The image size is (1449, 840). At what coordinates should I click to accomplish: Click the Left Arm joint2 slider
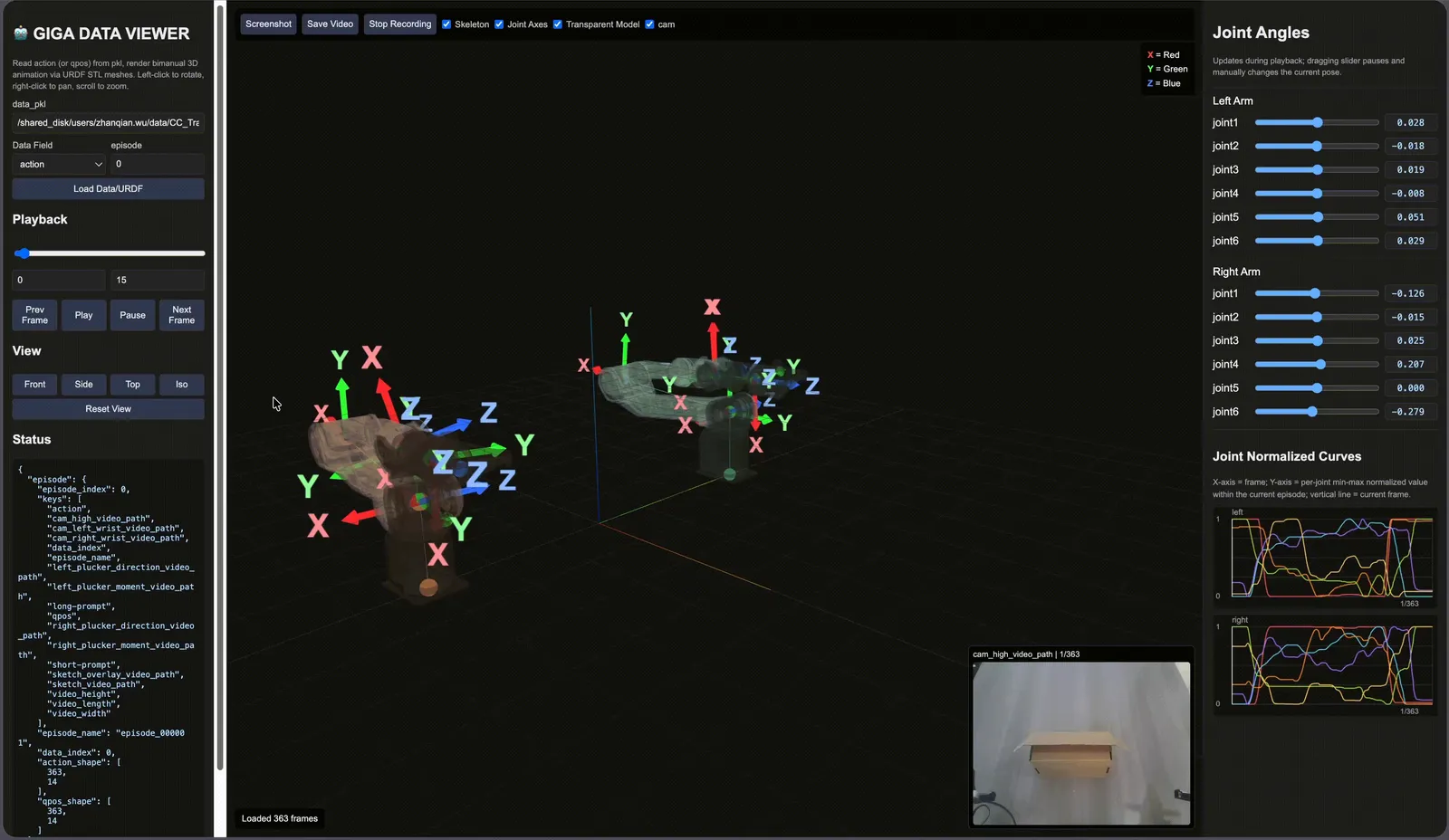pyautogui.click(x=1317, y=146)
